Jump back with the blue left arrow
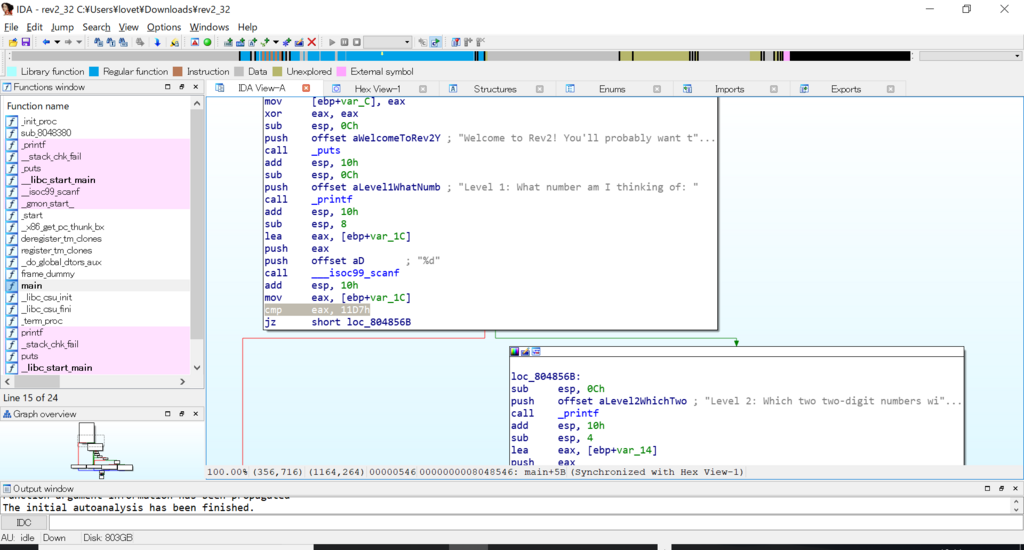Image resolution: width=1024 pixels, height=550 pixels. [46, 42]
